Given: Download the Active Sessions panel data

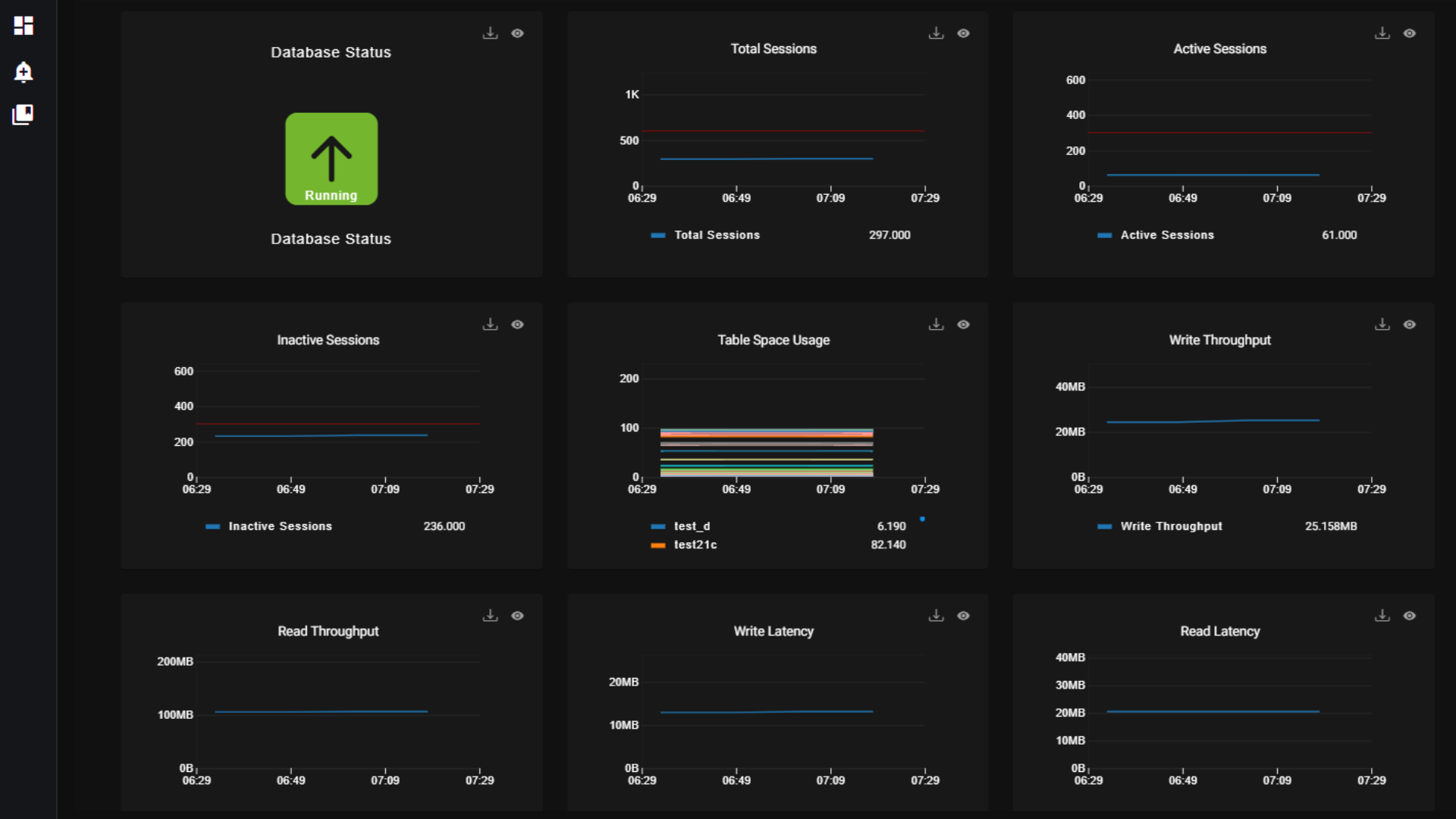Looking at the screenshot, I should point(1382,33).
